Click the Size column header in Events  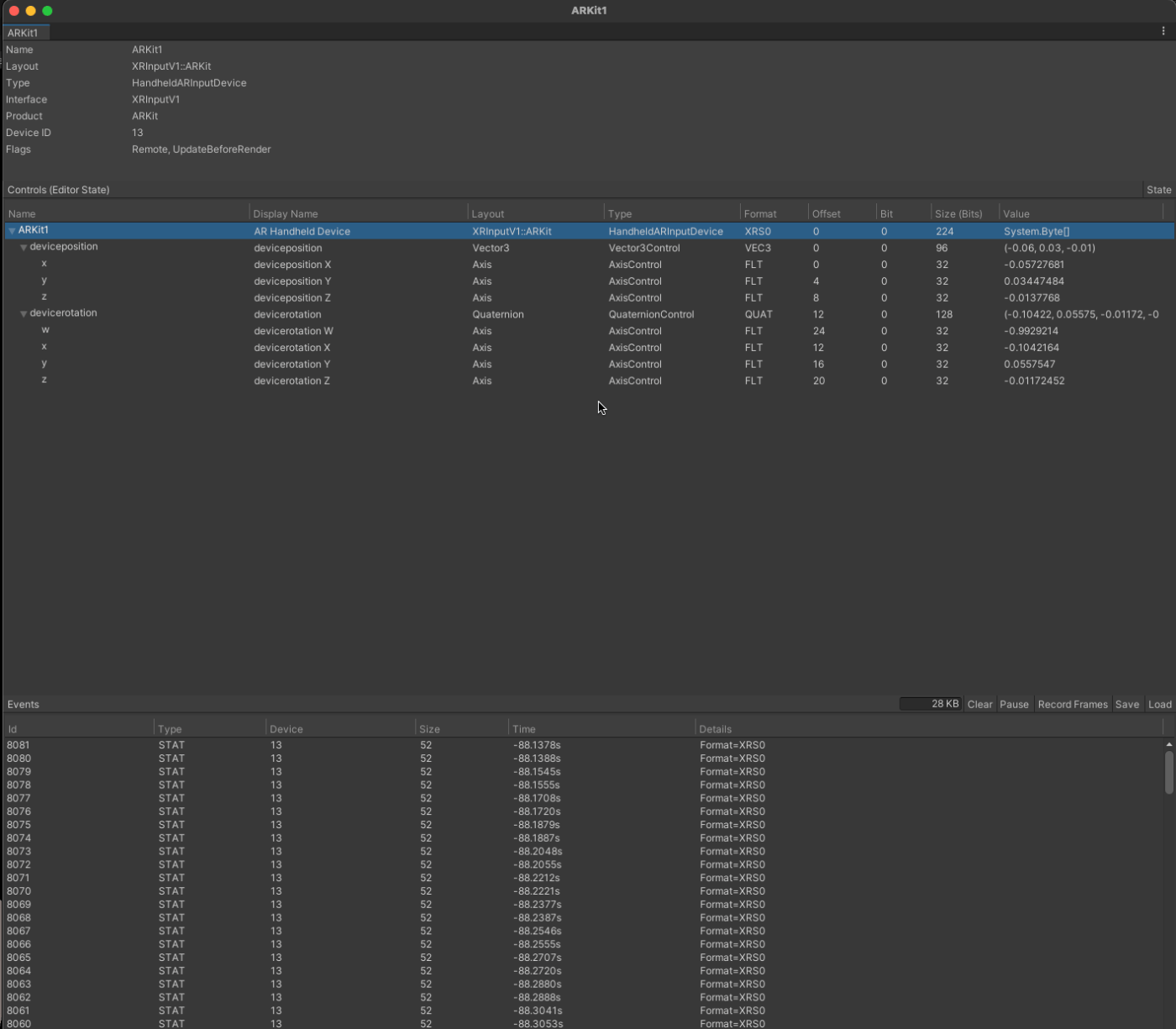click(x=461, y=728)
